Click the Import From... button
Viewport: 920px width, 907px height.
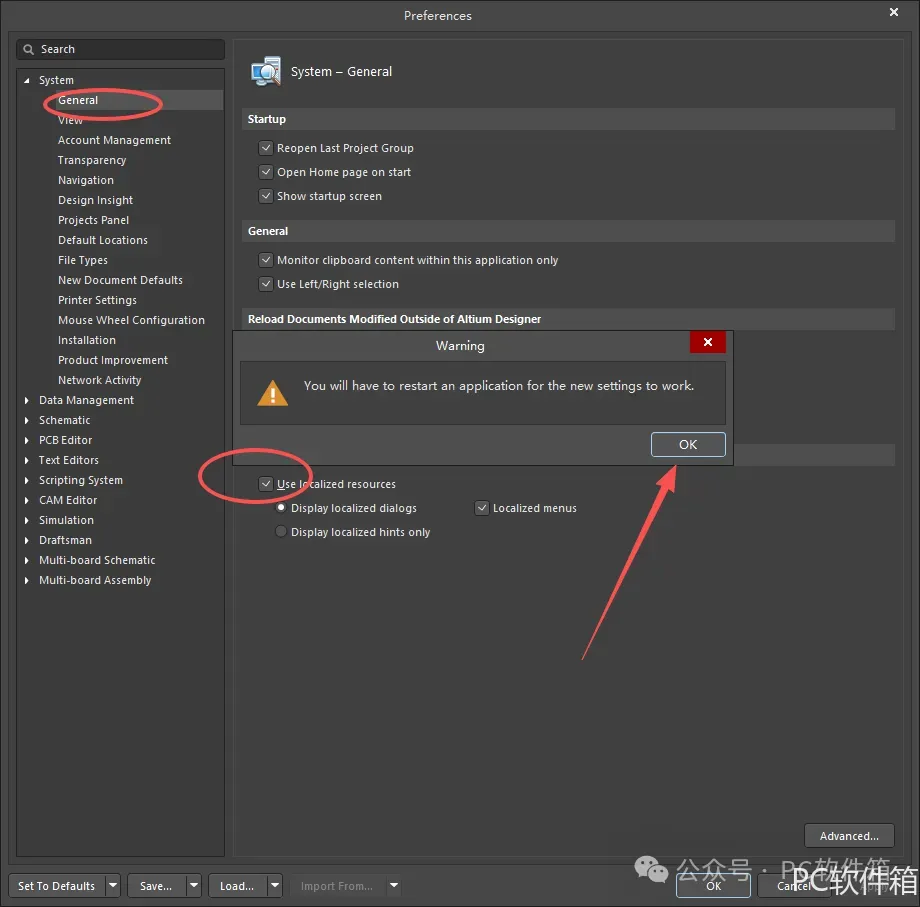click(x=337, y=886)
